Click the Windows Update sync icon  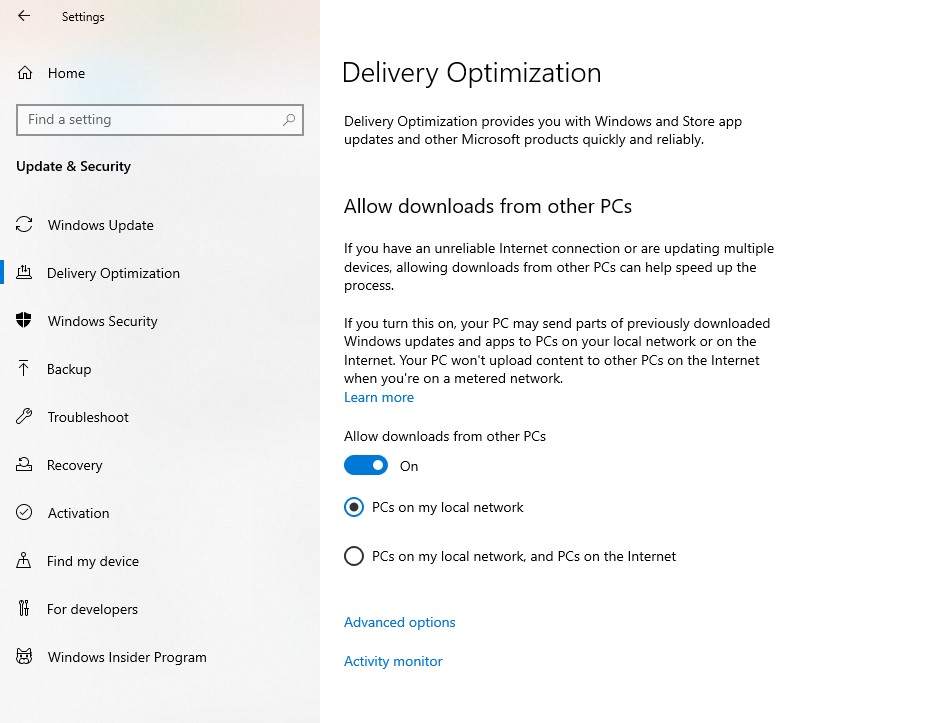tap(24, 225)
